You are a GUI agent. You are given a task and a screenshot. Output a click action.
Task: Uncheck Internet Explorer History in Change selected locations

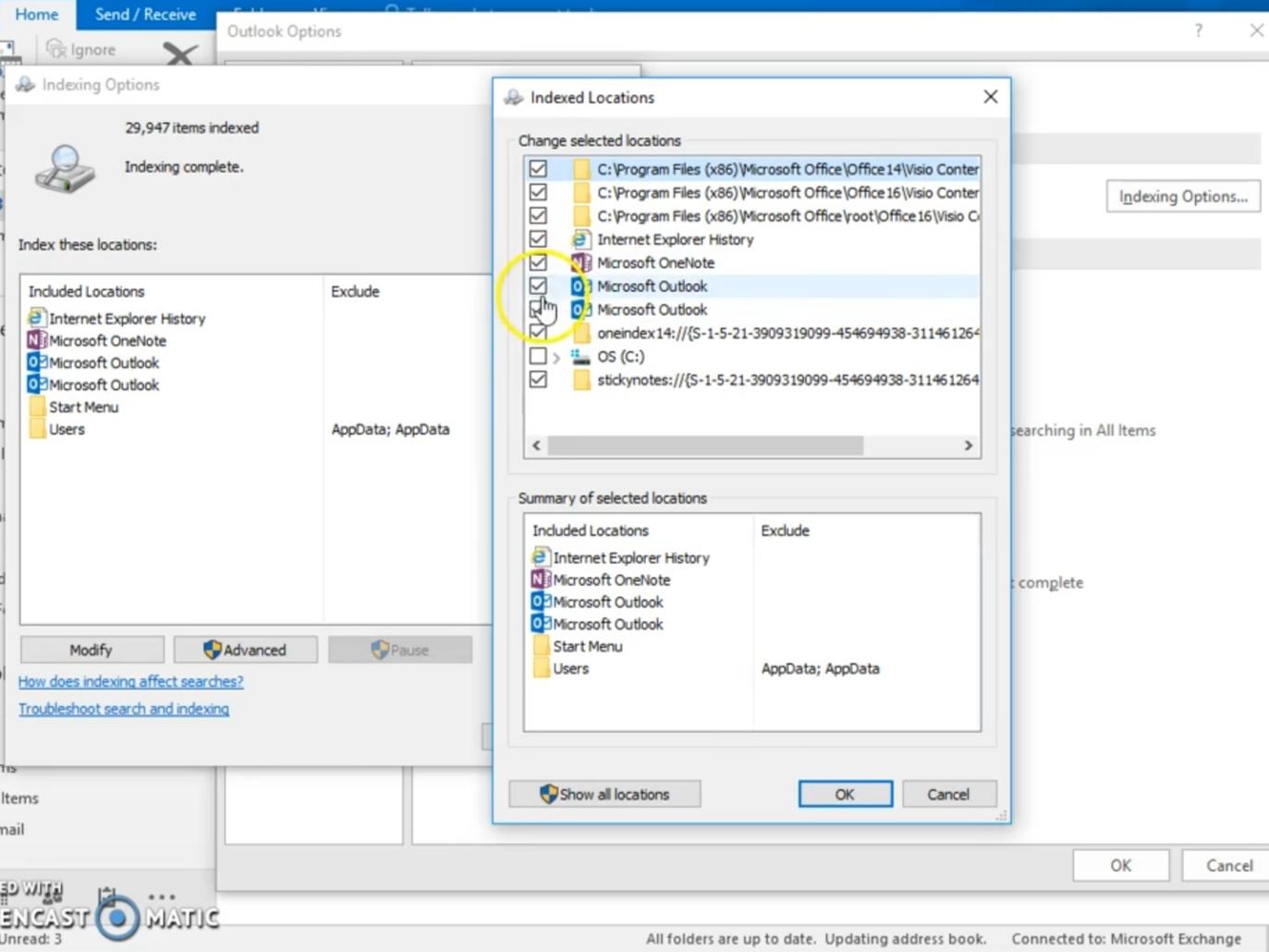point(538,239)
